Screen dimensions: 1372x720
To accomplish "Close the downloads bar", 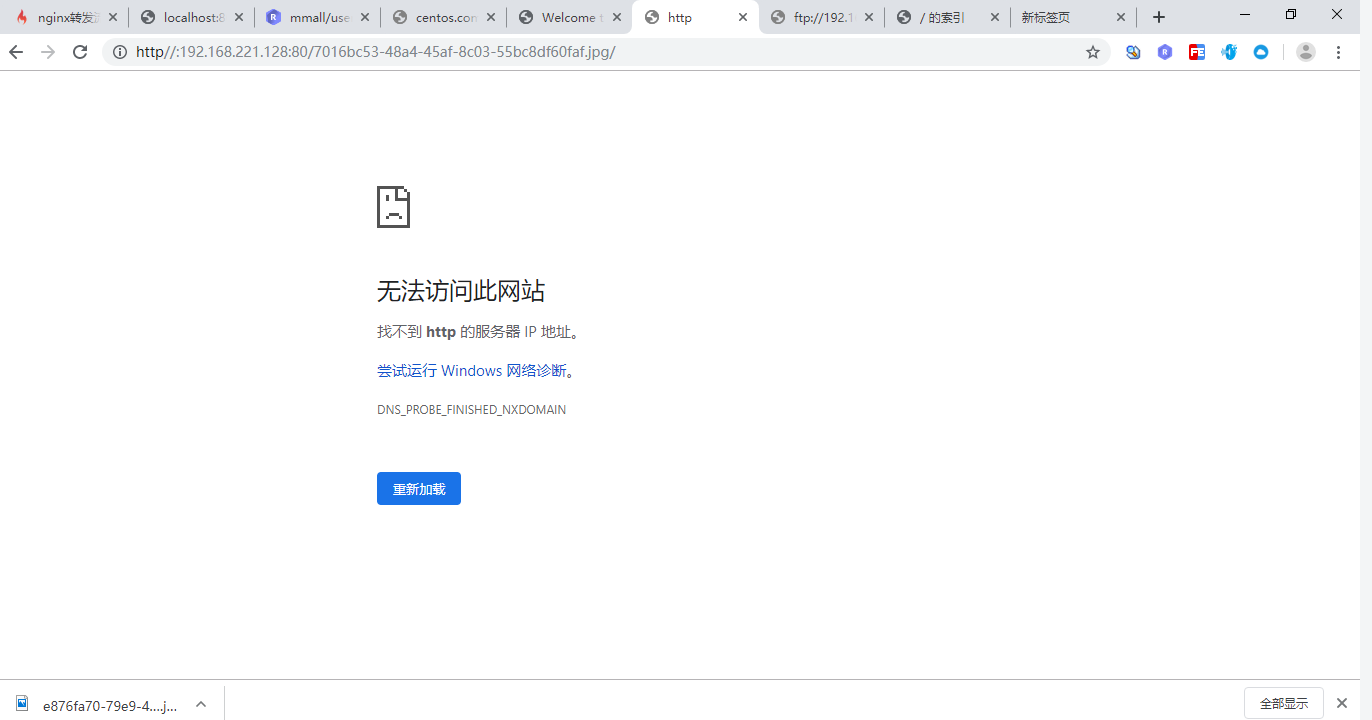I will [x=1342, y=703].
